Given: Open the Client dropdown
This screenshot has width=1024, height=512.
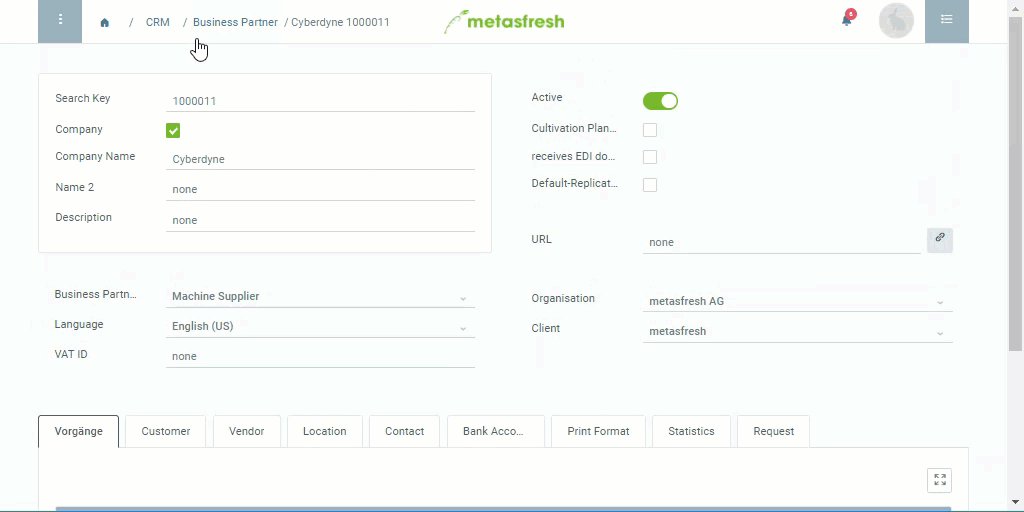Looking at the screenshot, I should (x=797, y=331).
